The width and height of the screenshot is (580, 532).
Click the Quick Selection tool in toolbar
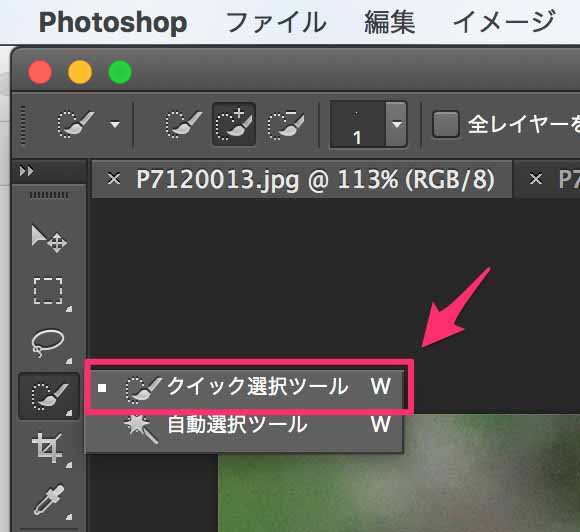click(49, 396)
